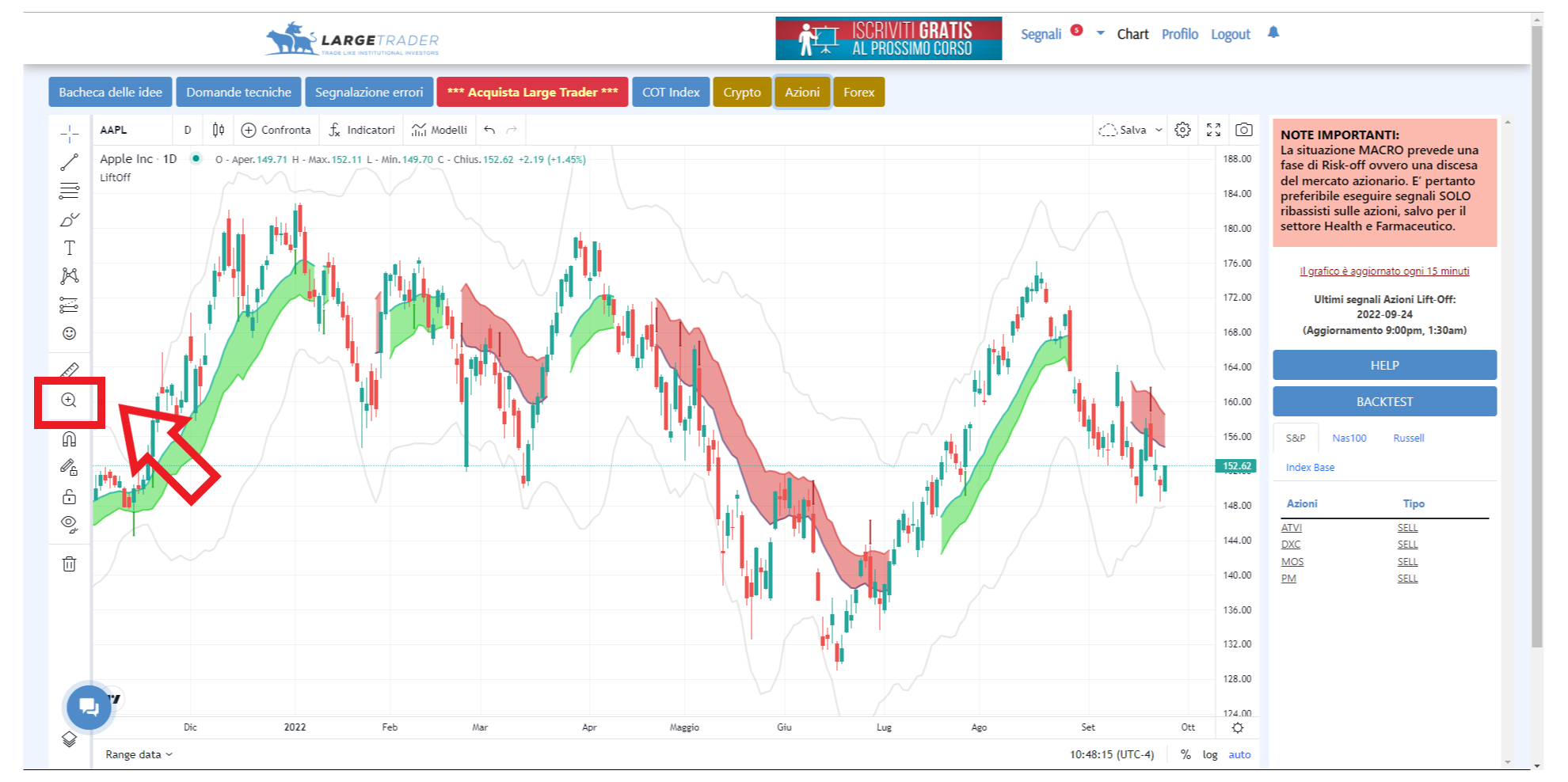The width and height of the screenshot is (1568, 782).
Task: Select the crosshair cursor tool
Action: 70,134
